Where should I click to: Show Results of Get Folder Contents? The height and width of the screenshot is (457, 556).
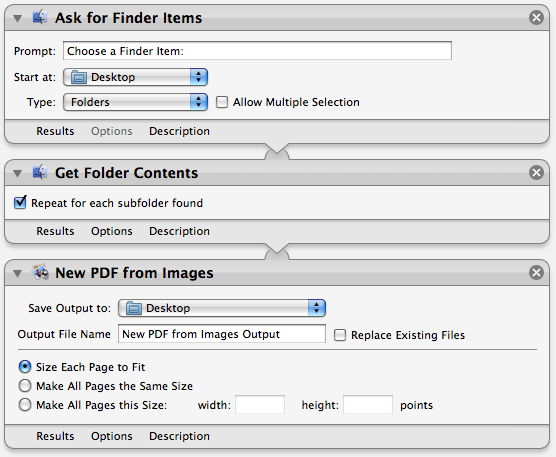55,231
